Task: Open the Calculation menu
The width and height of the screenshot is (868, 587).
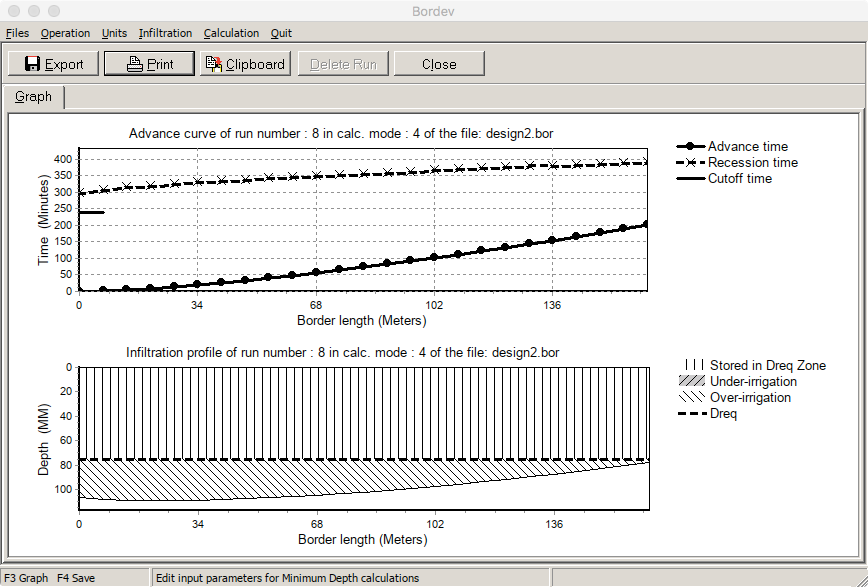Action: tap(231, 33)
